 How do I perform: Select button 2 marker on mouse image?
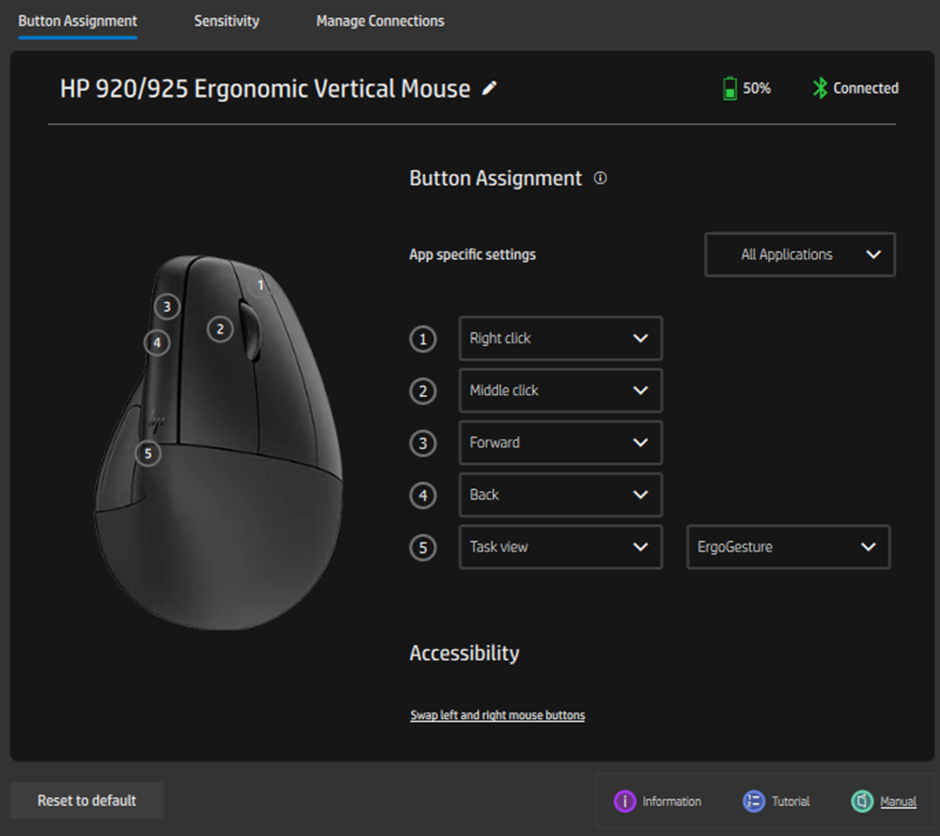point(220,329)
